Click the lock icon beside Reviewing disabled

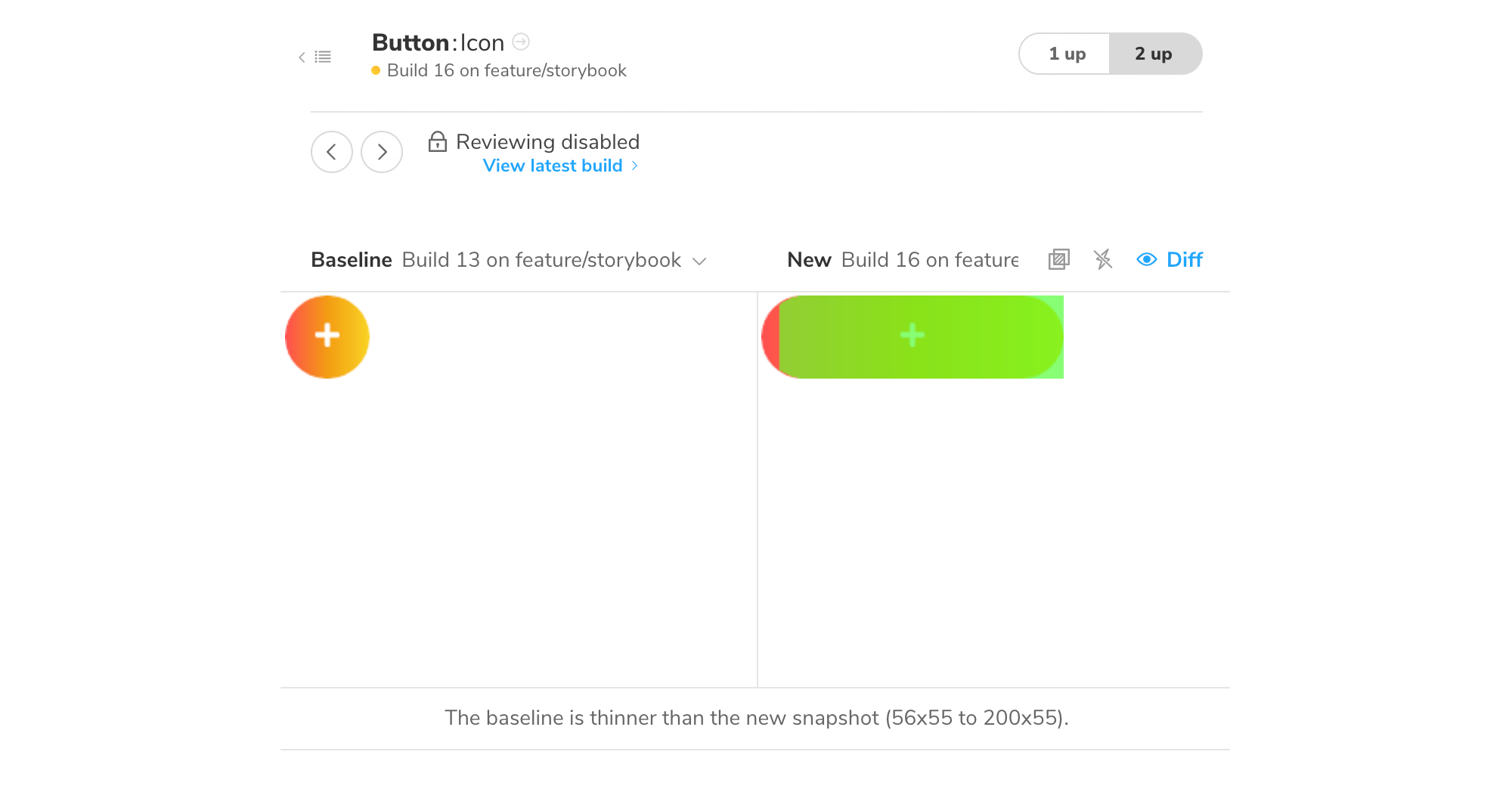point(438,141)
